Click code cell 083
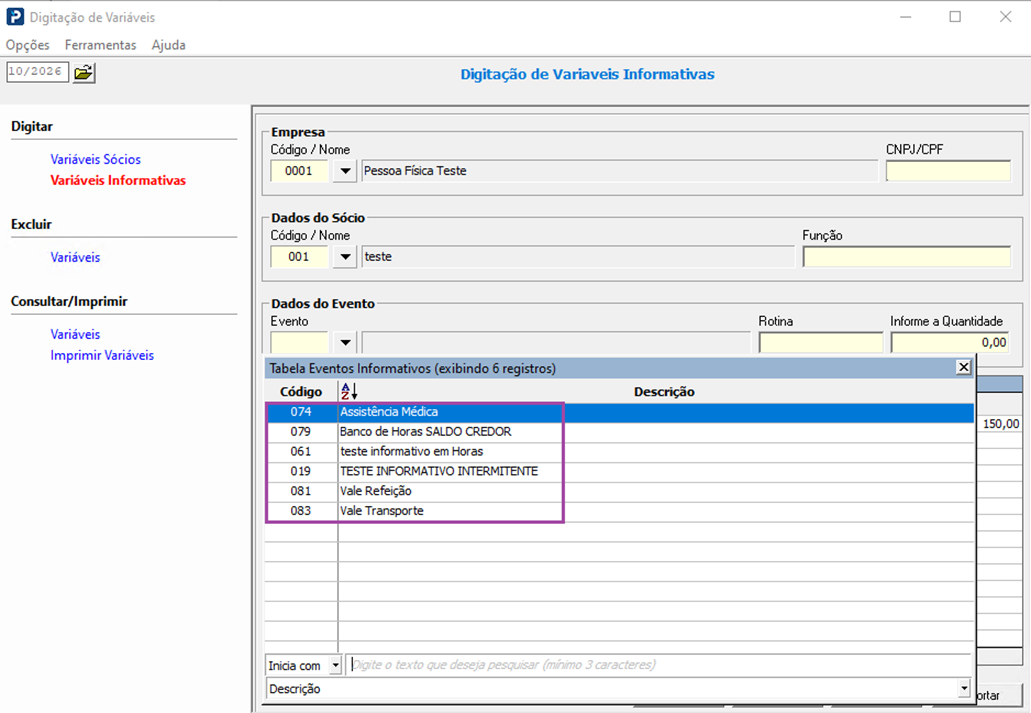 tap(301, 510)
